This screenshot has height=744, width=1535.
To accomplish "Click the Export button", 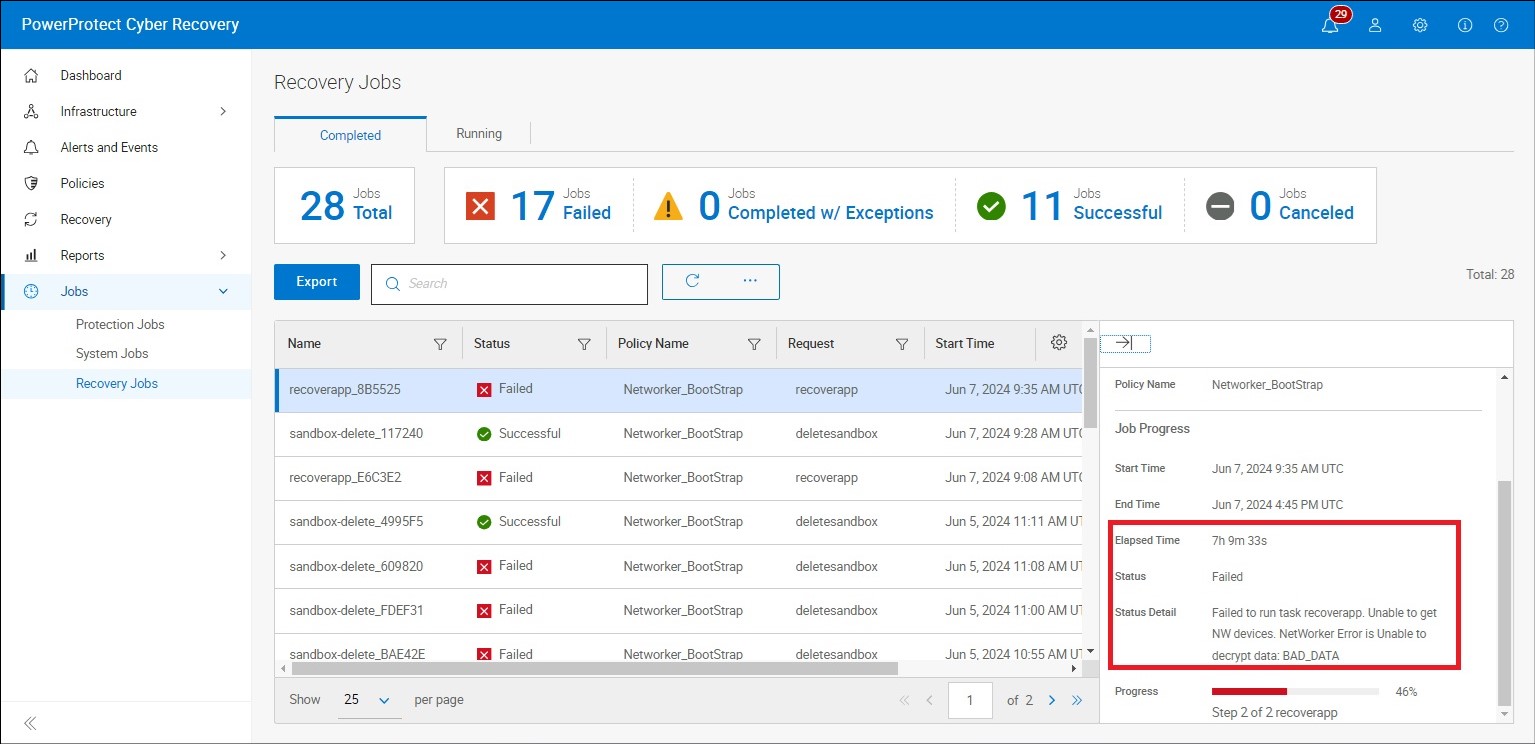I will point(316,281).
